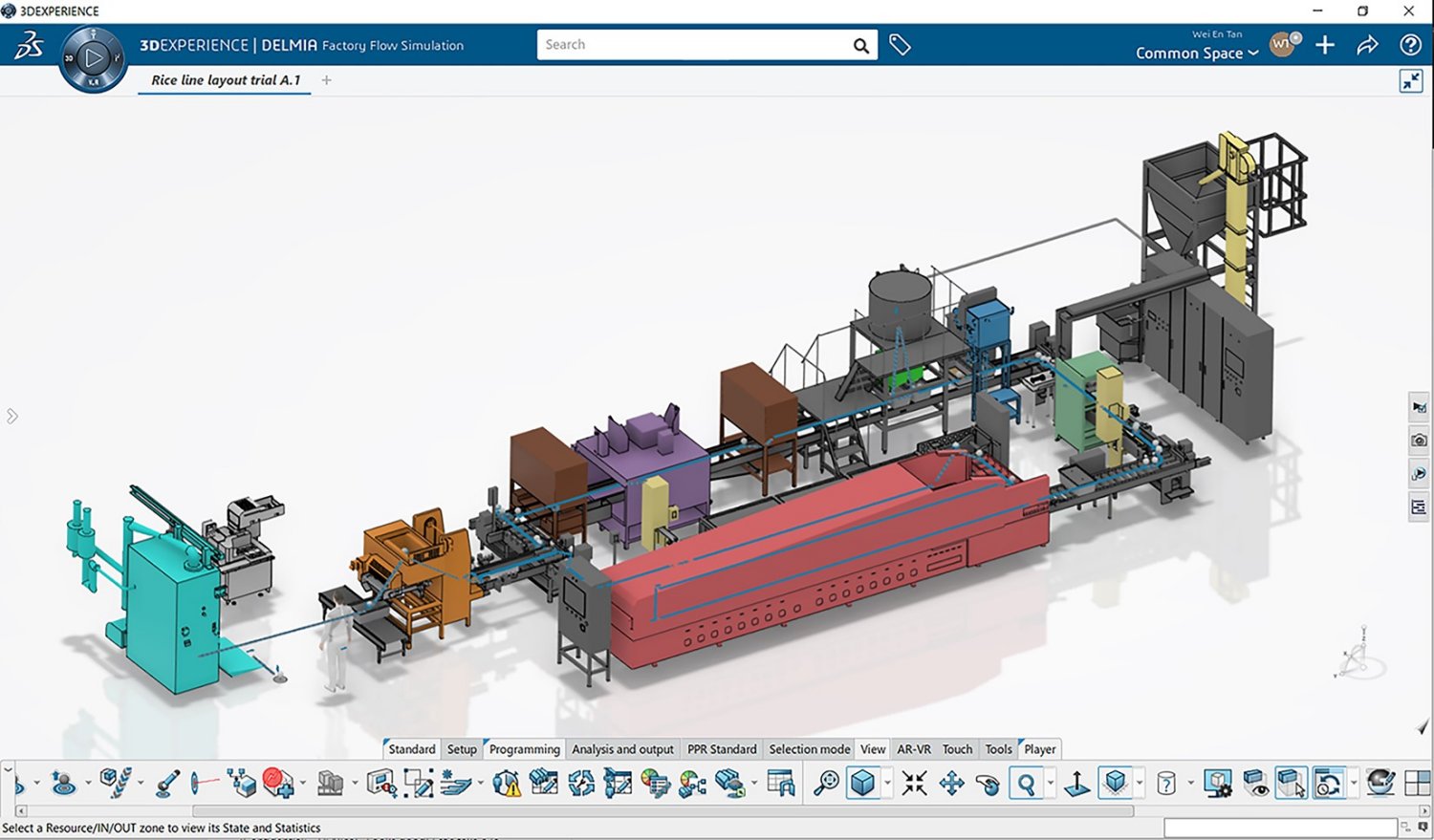Click the isometric view cube icon
Viewport: 1434px width, 840px height.
point(860,781)
